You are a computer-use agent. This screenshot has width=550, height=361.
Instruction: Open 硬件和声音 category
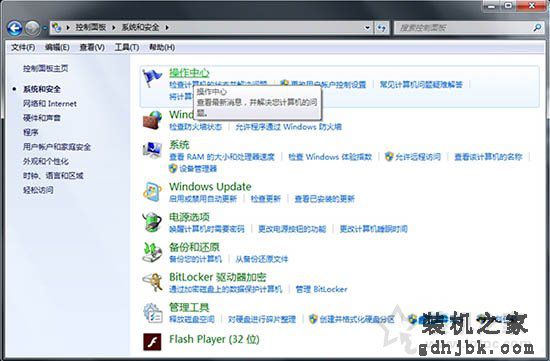[x=42, y=118]
